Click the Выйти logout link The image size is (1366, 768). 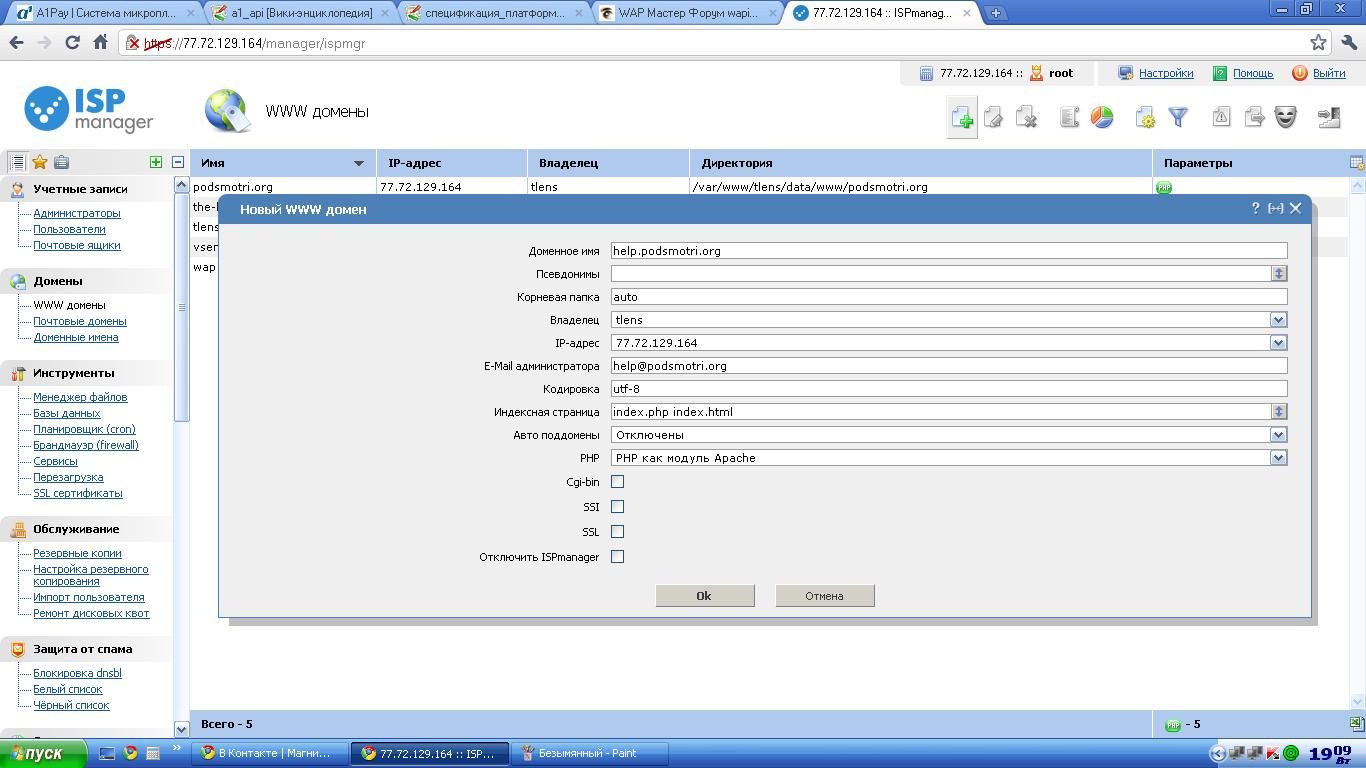coord(1328,73)
